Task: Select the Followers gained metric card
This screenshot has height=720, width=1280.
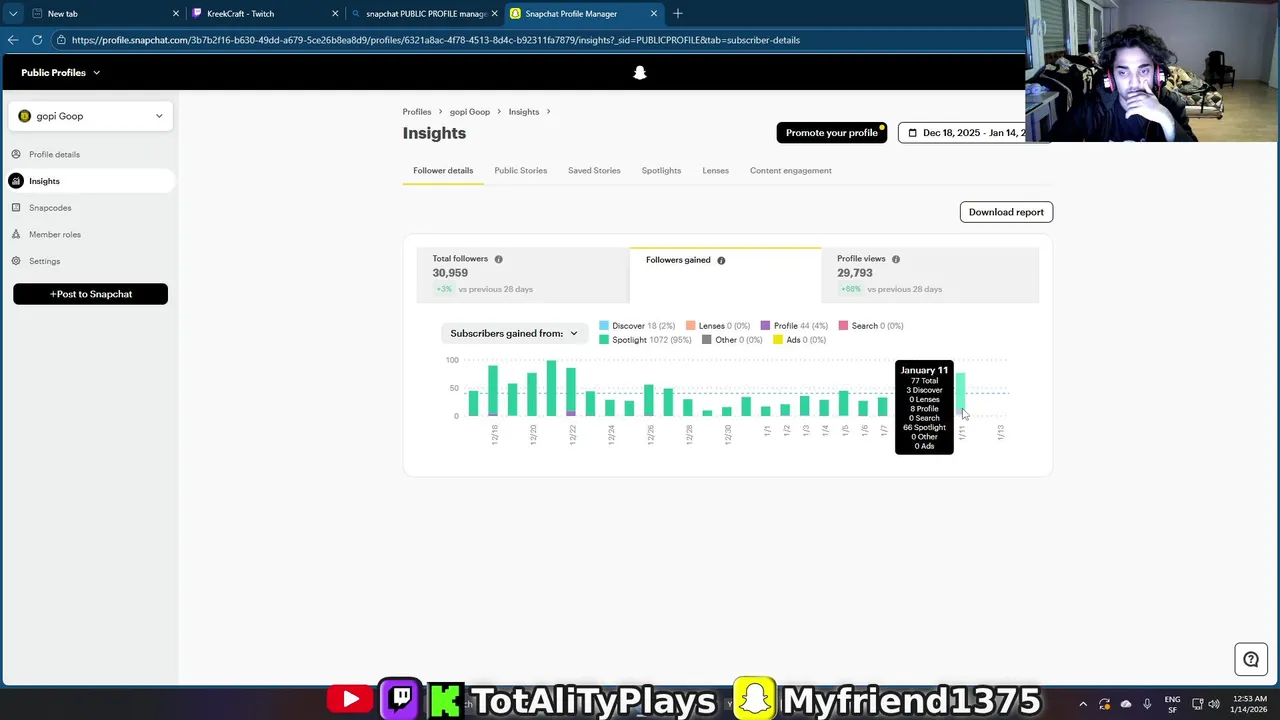Action: coord(725,275)
